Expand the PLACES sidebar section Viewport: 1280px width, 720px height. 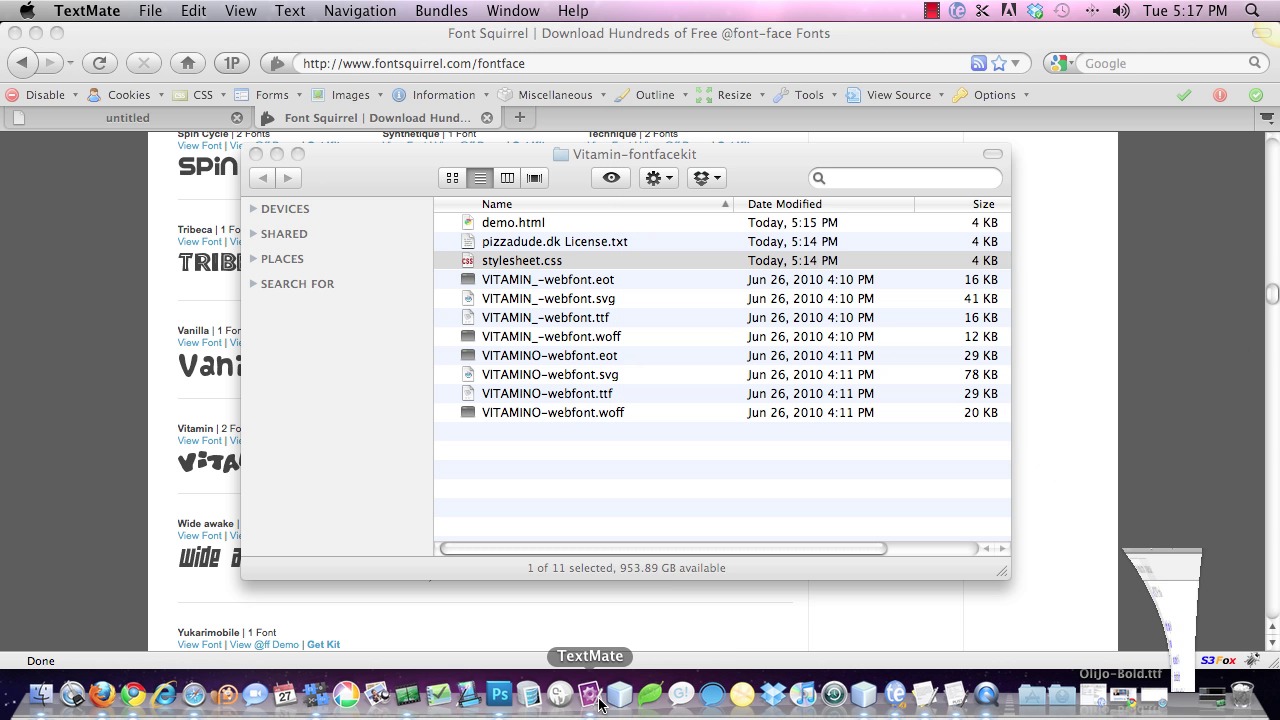[253, 259]
